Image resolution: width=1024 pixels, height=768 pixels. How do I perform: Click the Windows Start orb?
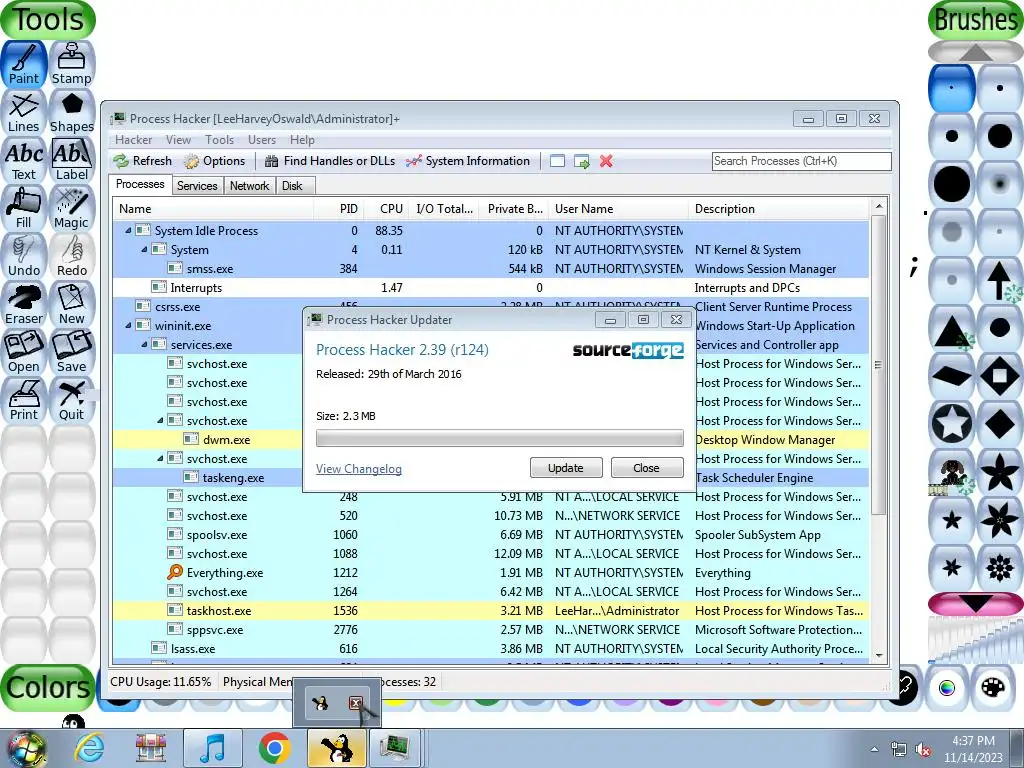click(25, 748)
